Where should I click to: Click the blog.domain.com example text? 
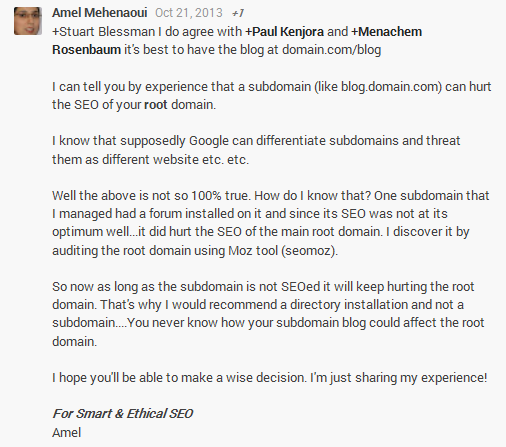(389, 87)
